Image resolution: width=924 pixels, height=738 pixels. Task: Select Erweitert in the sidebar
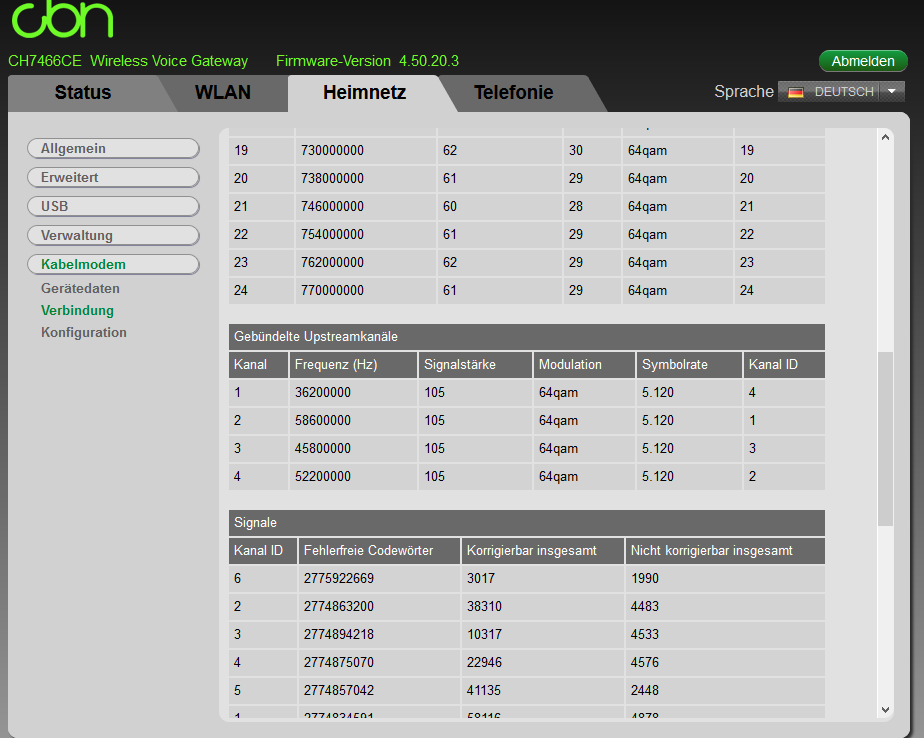[113, 178]
